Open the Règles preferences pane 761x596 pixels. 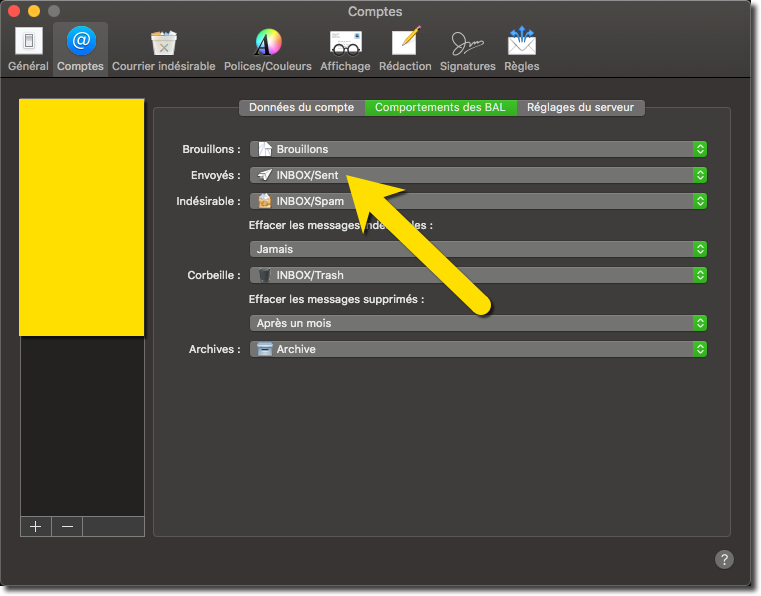click(521, 49)
